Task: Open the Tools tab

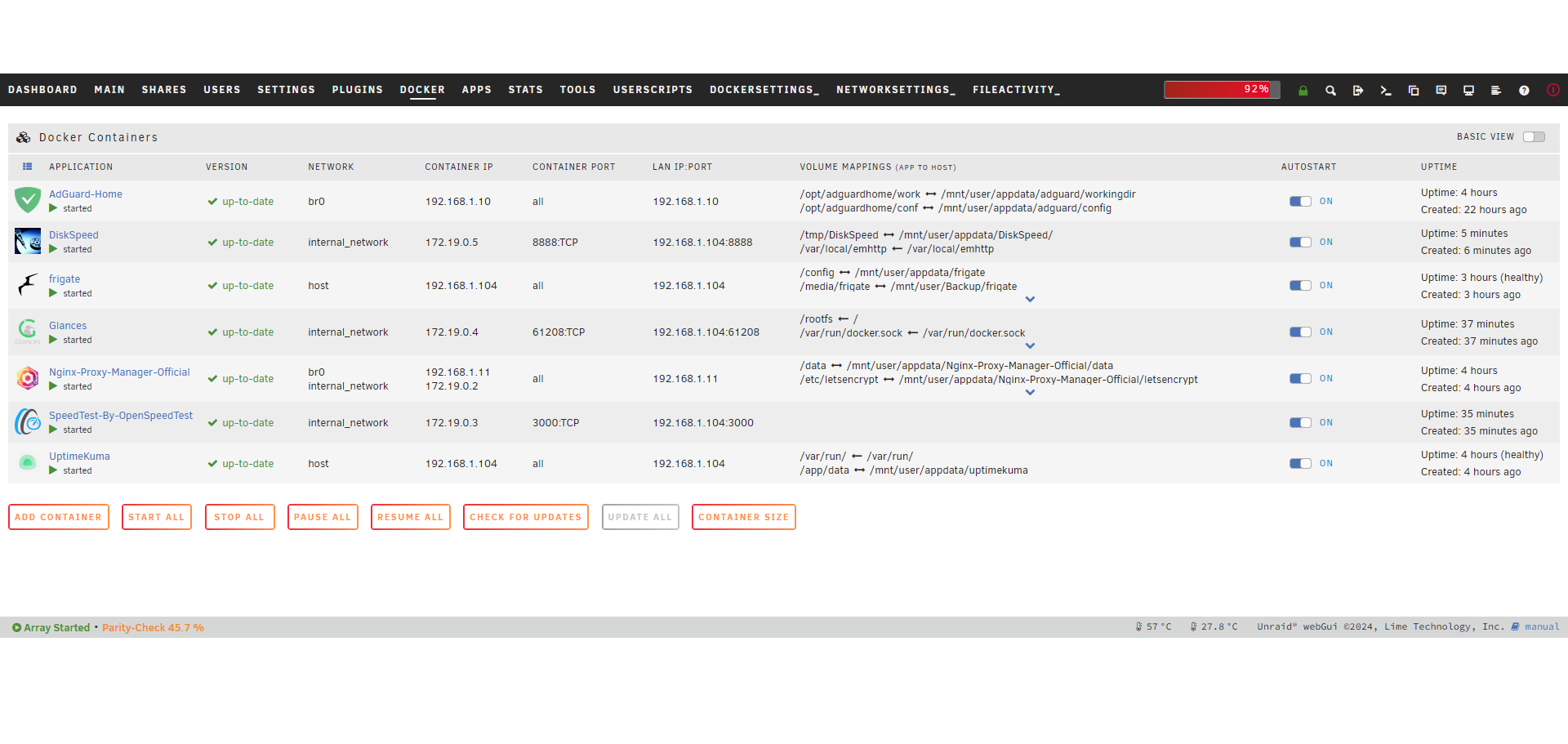Action: point(577,90)
